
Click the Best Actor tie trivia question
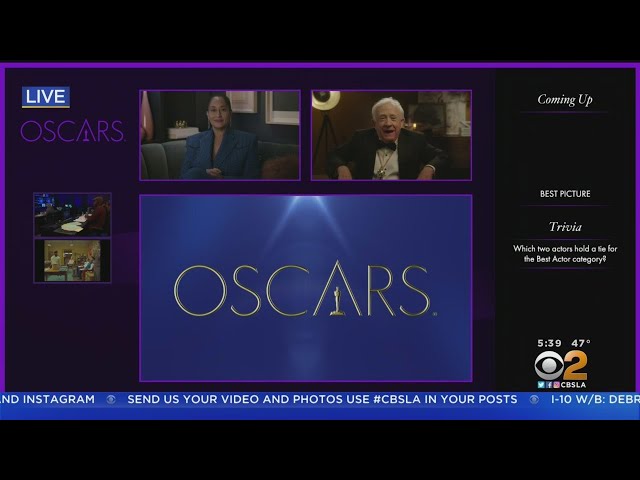click(565, 253)
